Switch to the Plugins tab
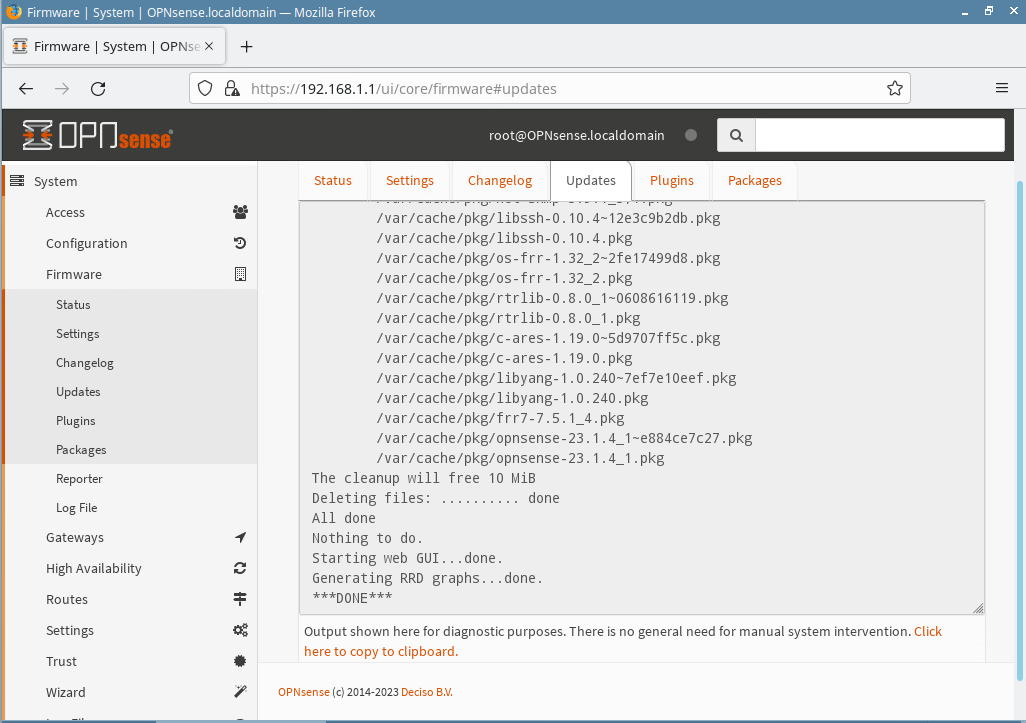 click(671, 180)
